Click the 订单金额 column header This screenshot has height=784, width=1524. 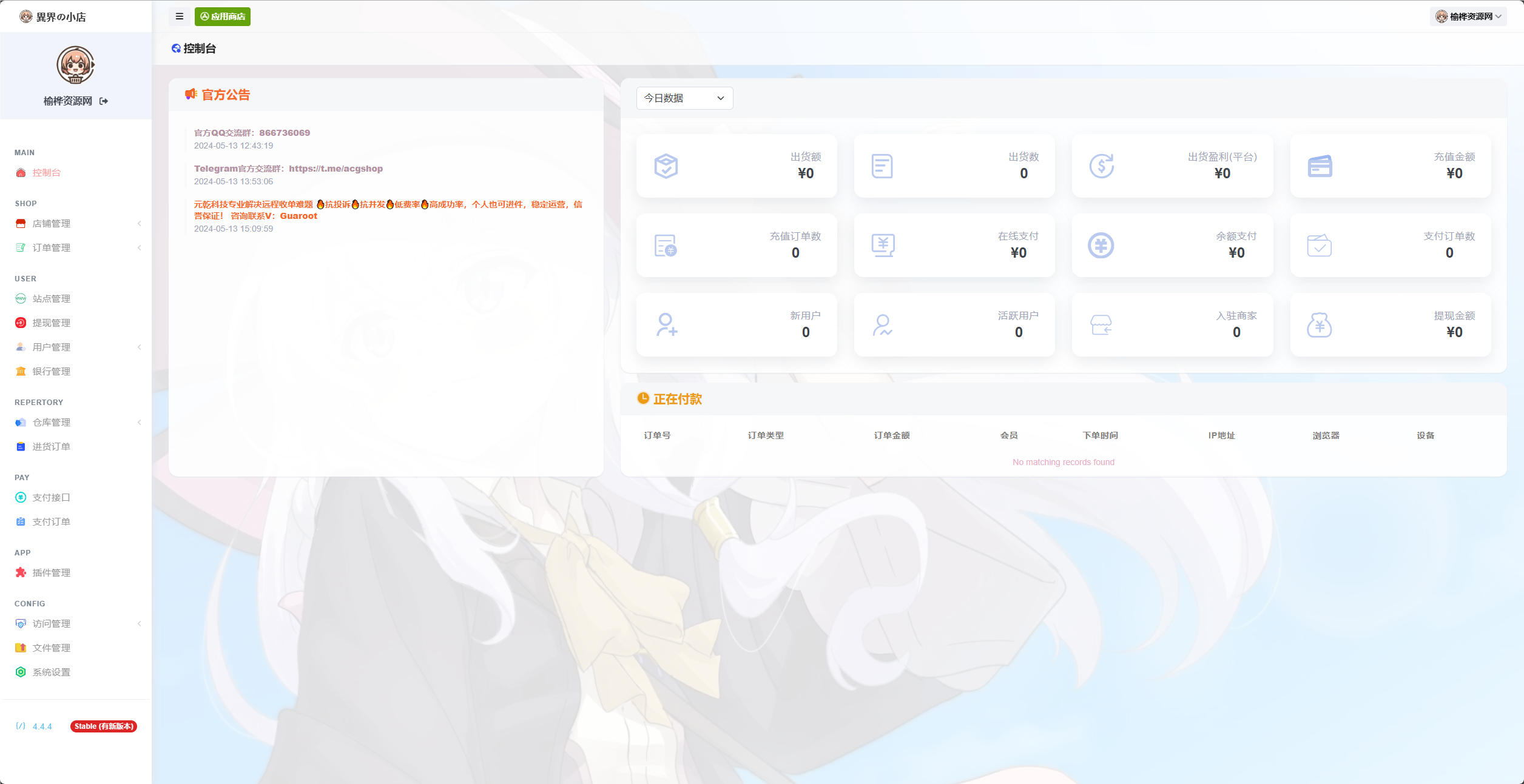pyautogui.click(x=892, y=435)
